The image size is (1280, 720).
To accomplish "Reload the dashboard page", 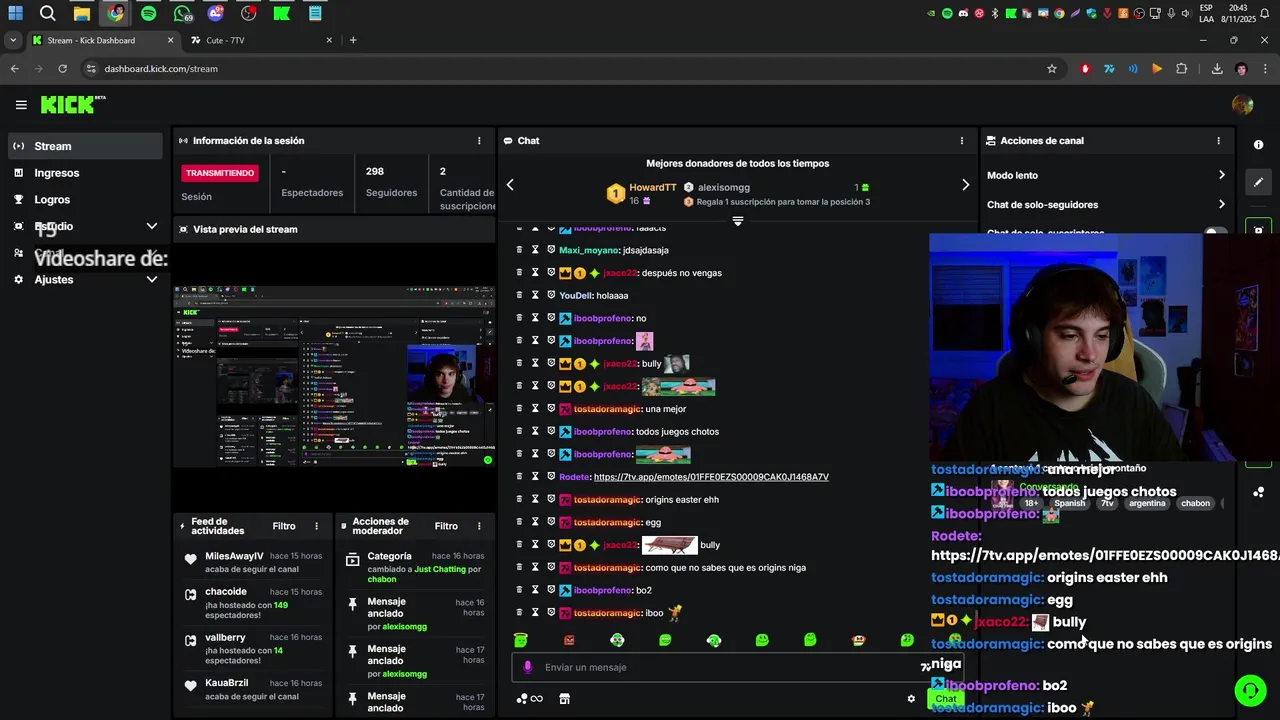I will point(62,69).
